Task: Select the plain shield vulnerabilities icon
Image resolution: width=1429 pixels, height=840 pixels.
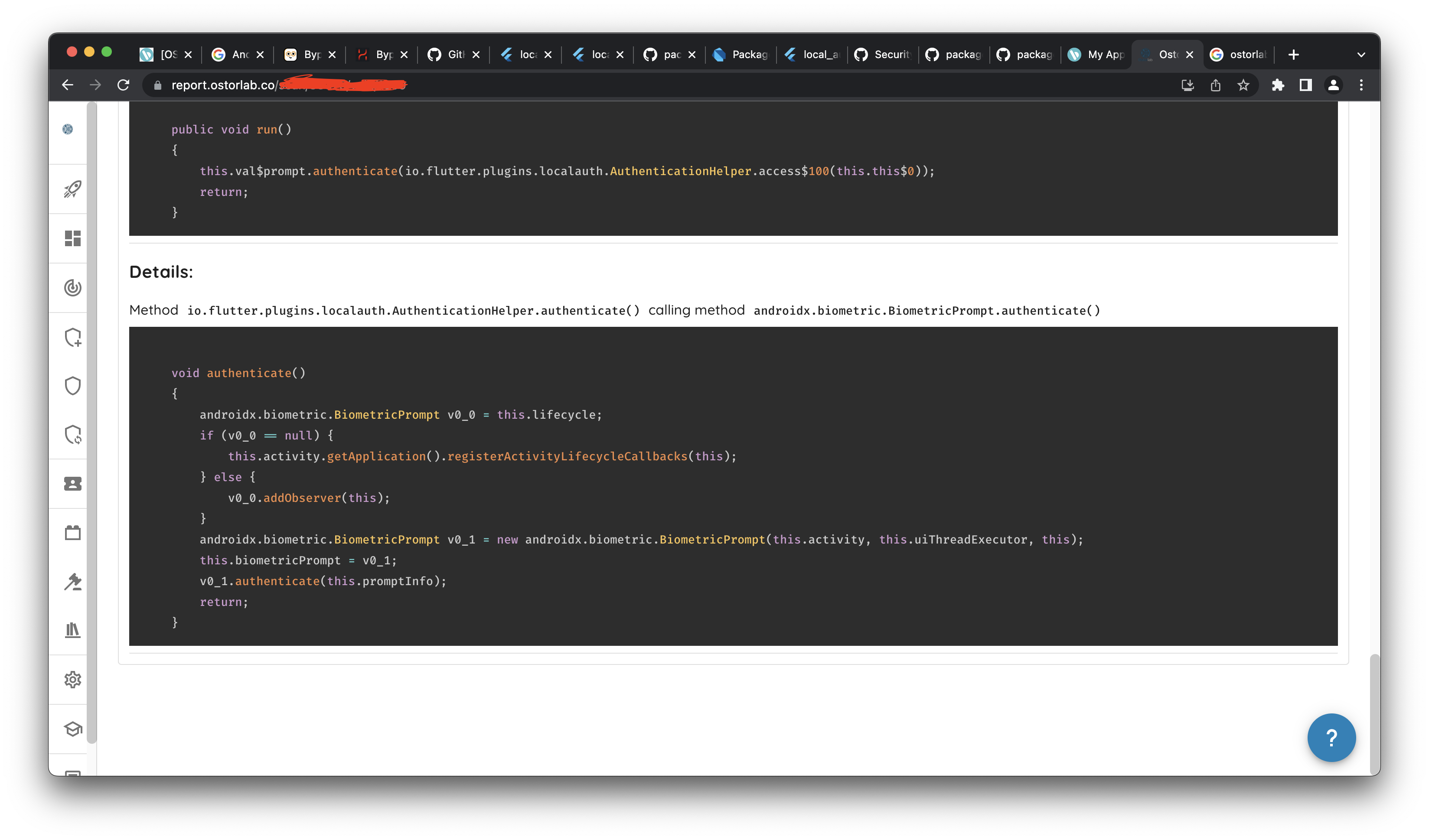Action: coord(72,385)
